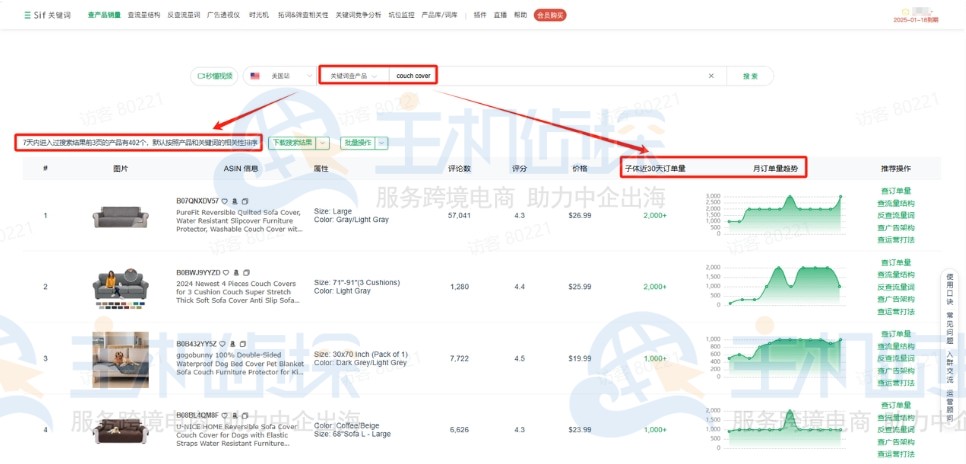
Task: Click 反查流量词 link in row 2
Action: (x=896, y=287)
